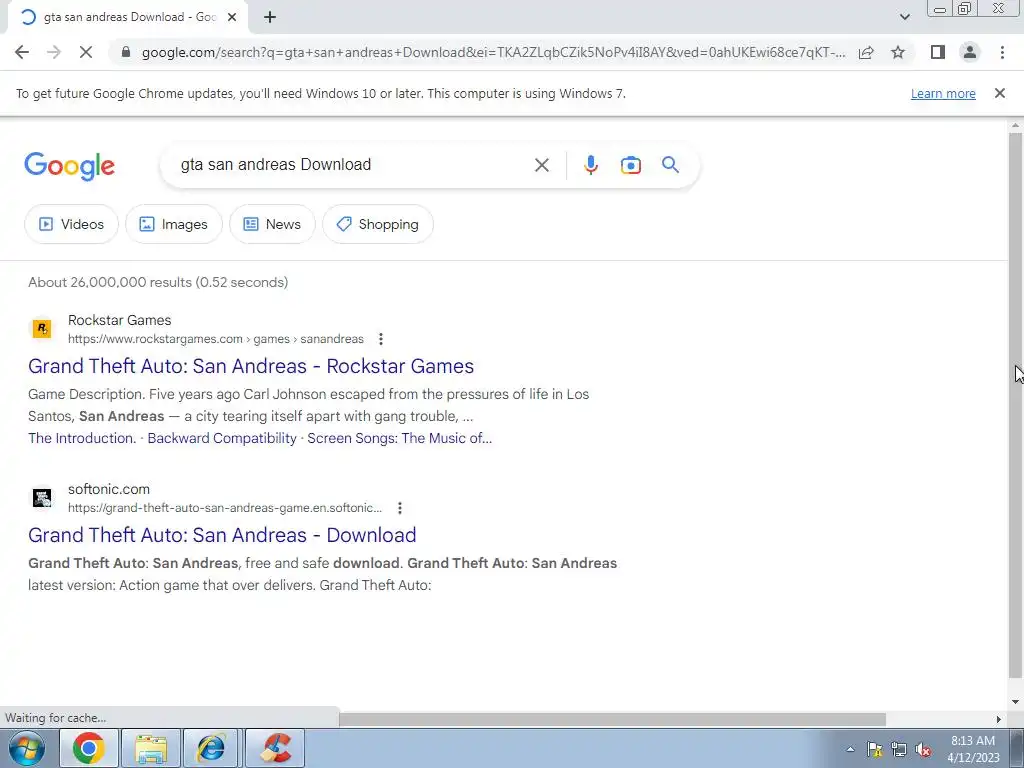
Task: Filter results by News
Action: [x=272, y=224]
